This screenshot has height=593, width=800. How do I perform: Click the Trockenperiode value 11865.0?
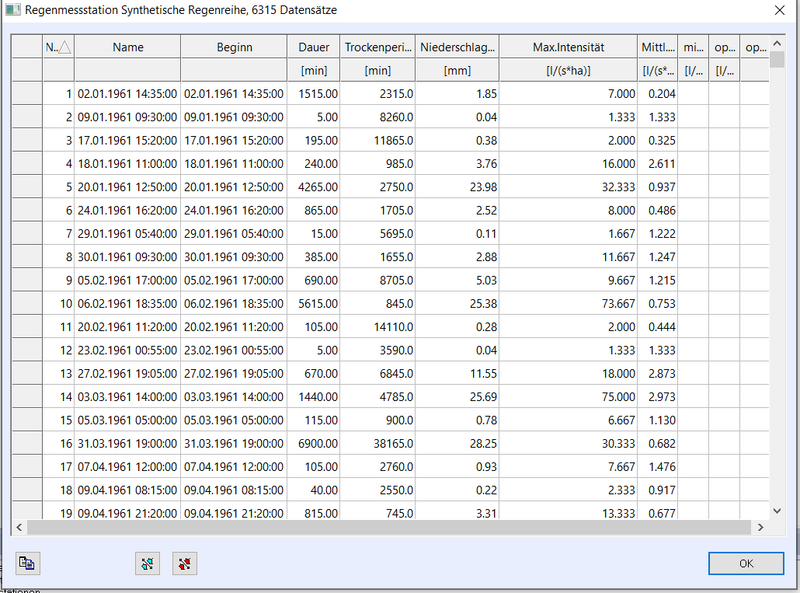pyautogui.click(x=378, y=140)
